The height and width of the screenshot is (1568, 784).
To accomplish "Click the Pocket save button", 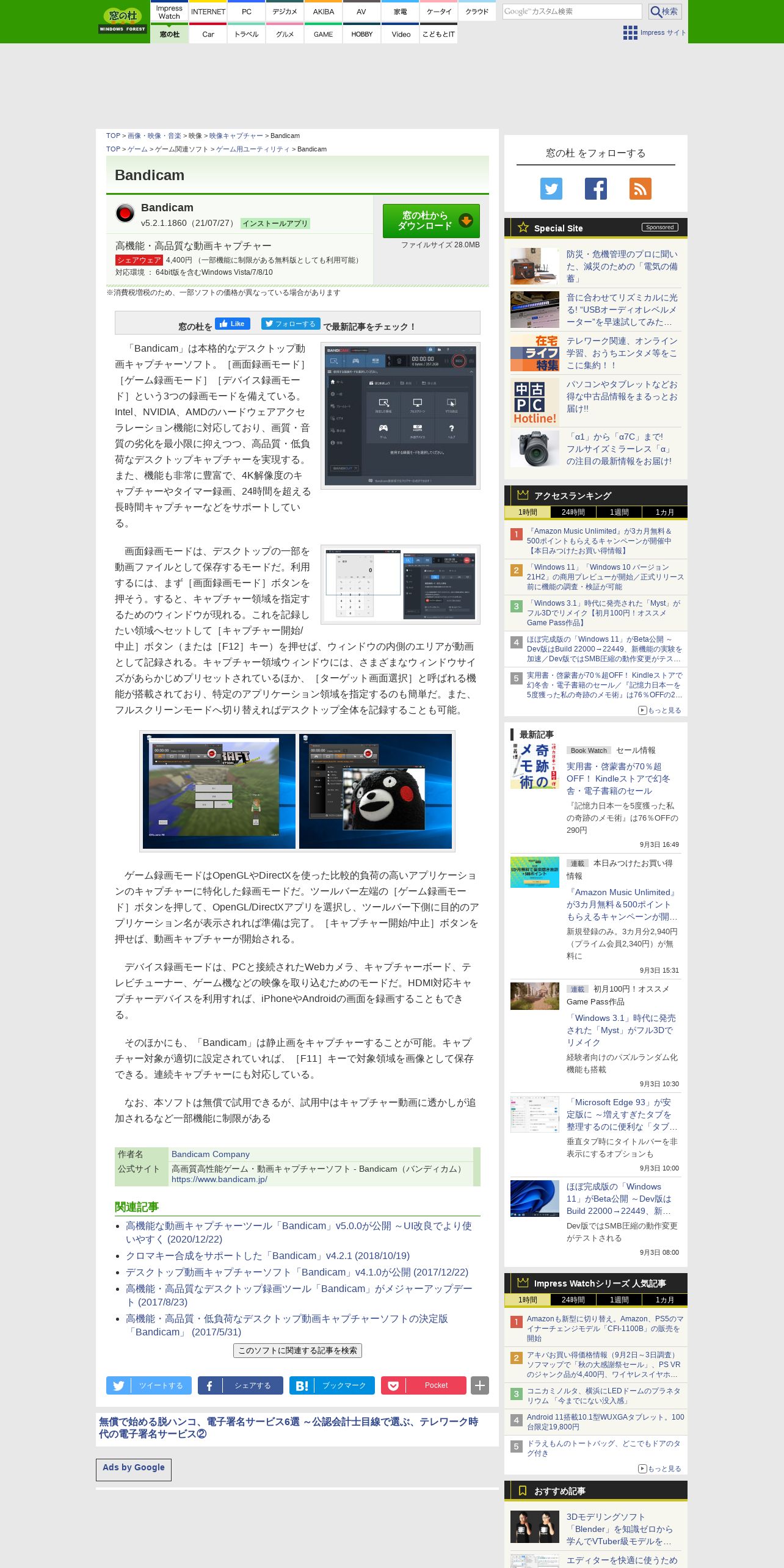I will tap(424, 1385).
